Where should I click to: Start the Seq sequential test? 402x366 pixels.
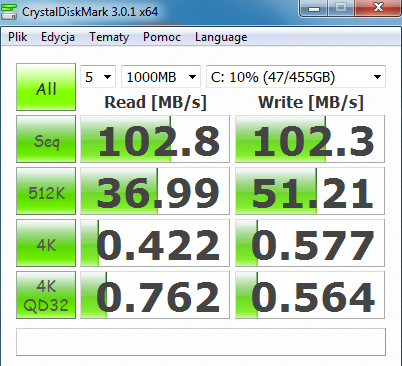click(x=46, y=139)
